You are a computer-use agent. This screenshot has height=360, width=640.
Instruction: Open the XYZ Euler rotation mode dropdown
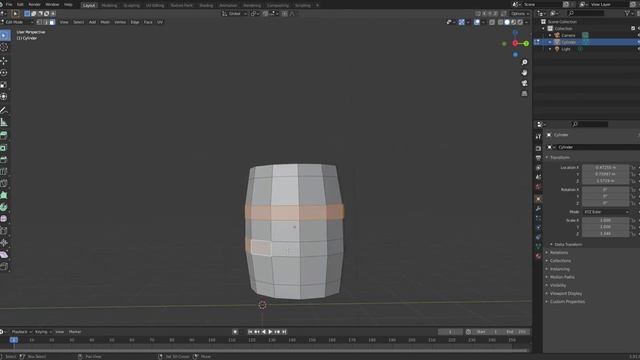(x=606, y=212)
